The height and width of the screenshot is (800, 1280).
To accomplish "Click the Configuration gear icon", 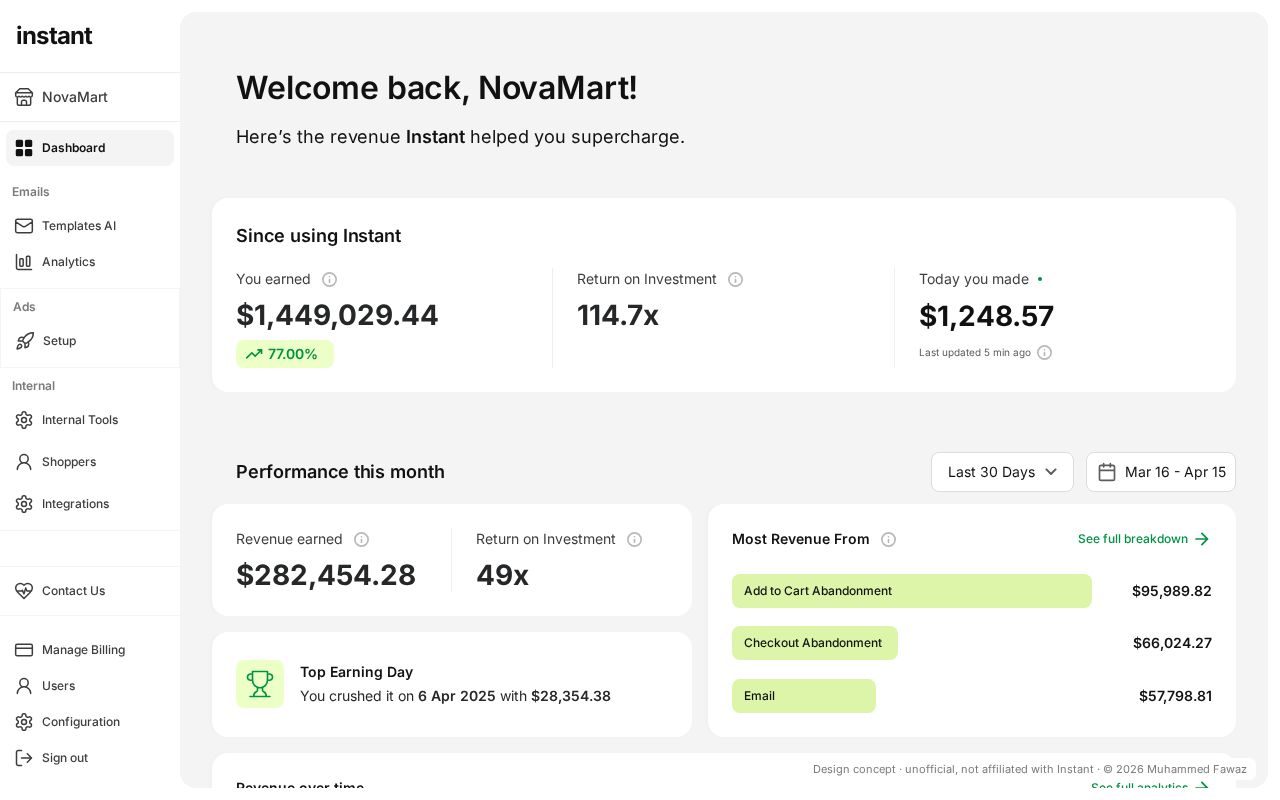I will point(24,722).
